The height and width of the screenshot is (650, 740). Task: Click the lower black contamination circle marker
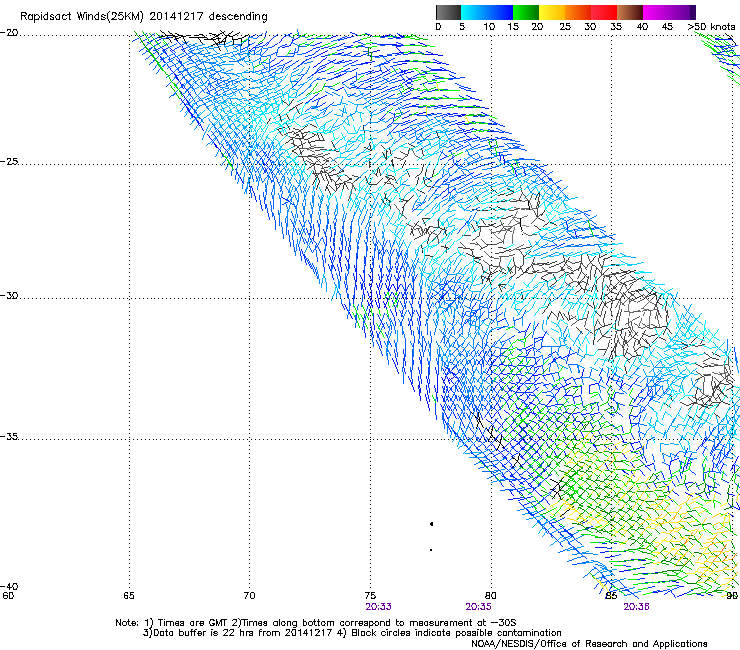pyautogui.click(x=431, y=550)
